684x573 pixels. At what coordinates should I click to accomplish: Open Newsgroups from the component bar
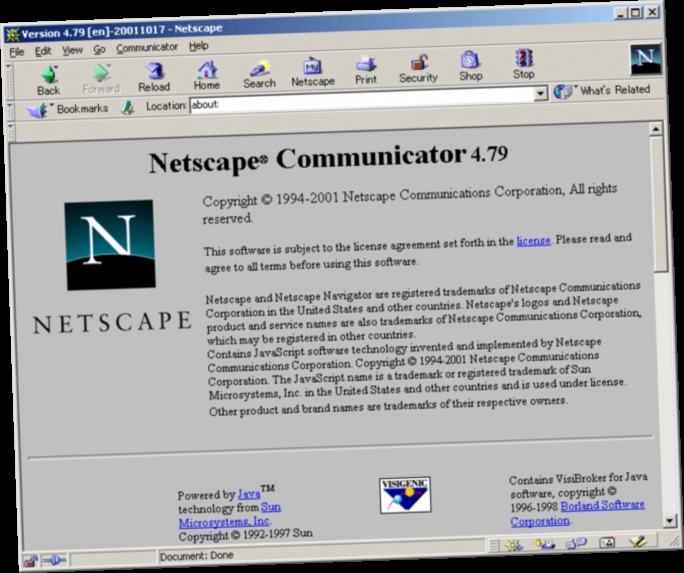(x=576, y=543)
